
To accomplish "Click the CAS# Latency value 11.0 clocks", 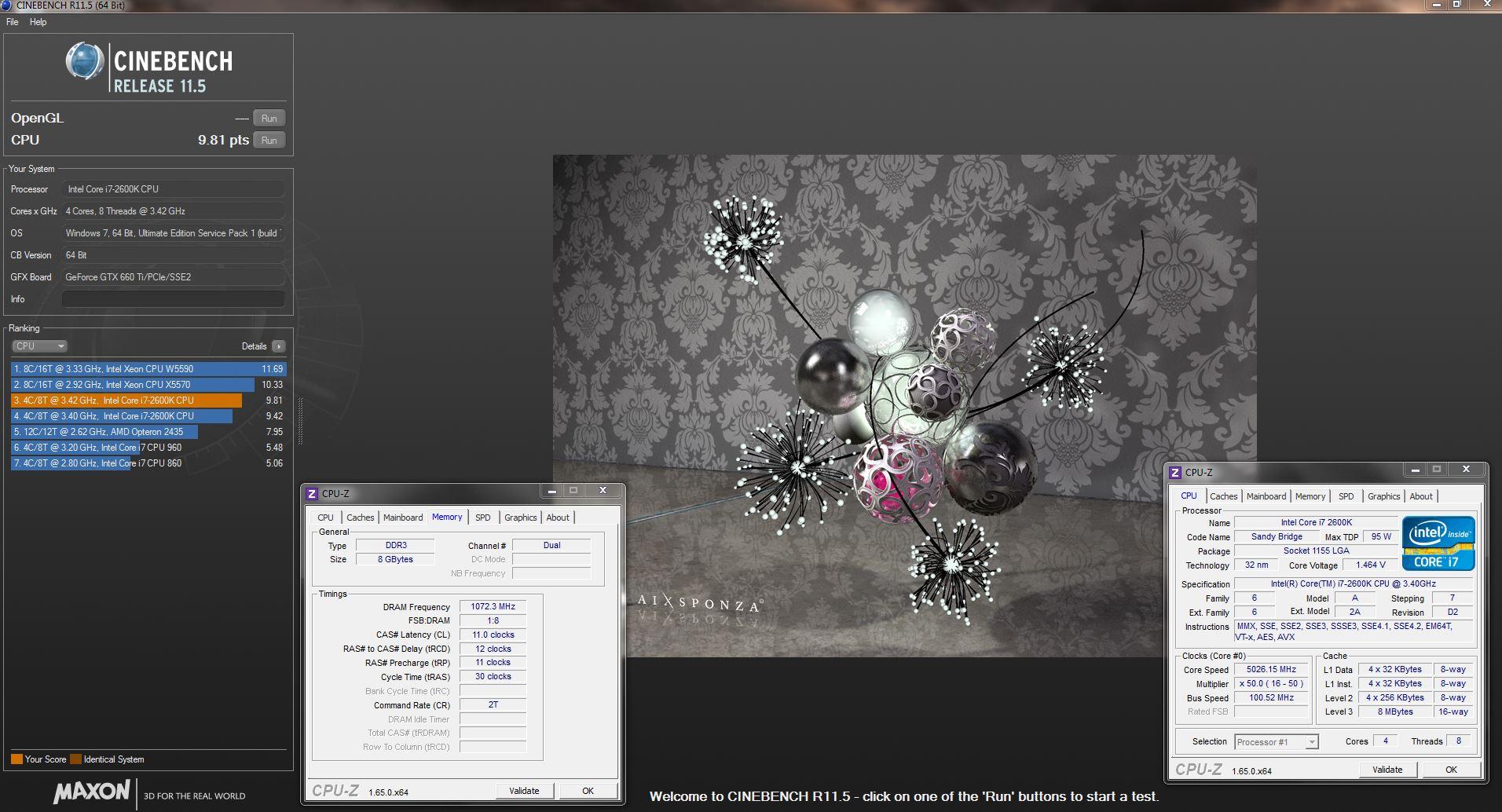I will tap(493, 635).
